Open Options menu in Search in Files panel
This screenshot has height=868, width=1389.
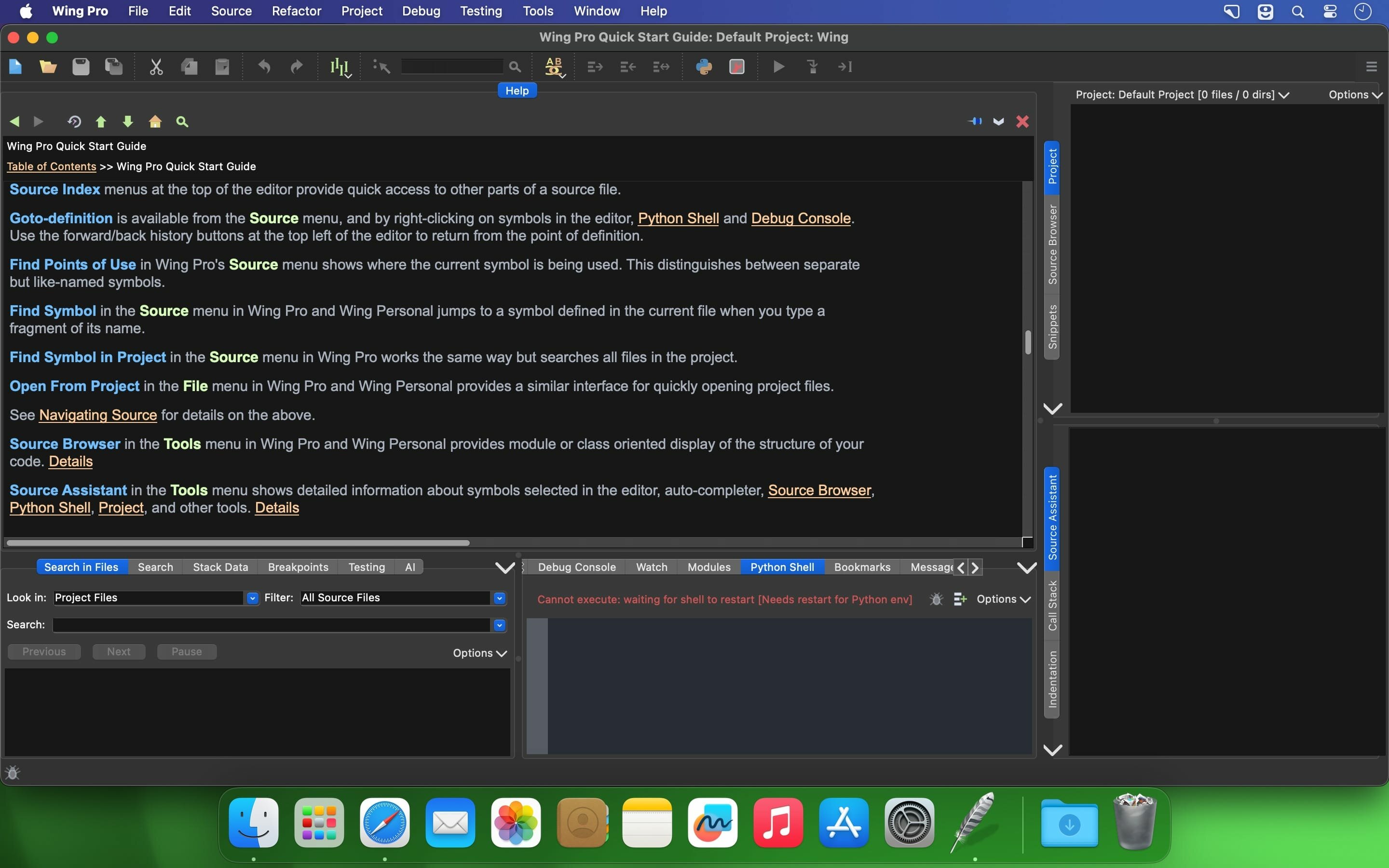[x=480, y=653]
